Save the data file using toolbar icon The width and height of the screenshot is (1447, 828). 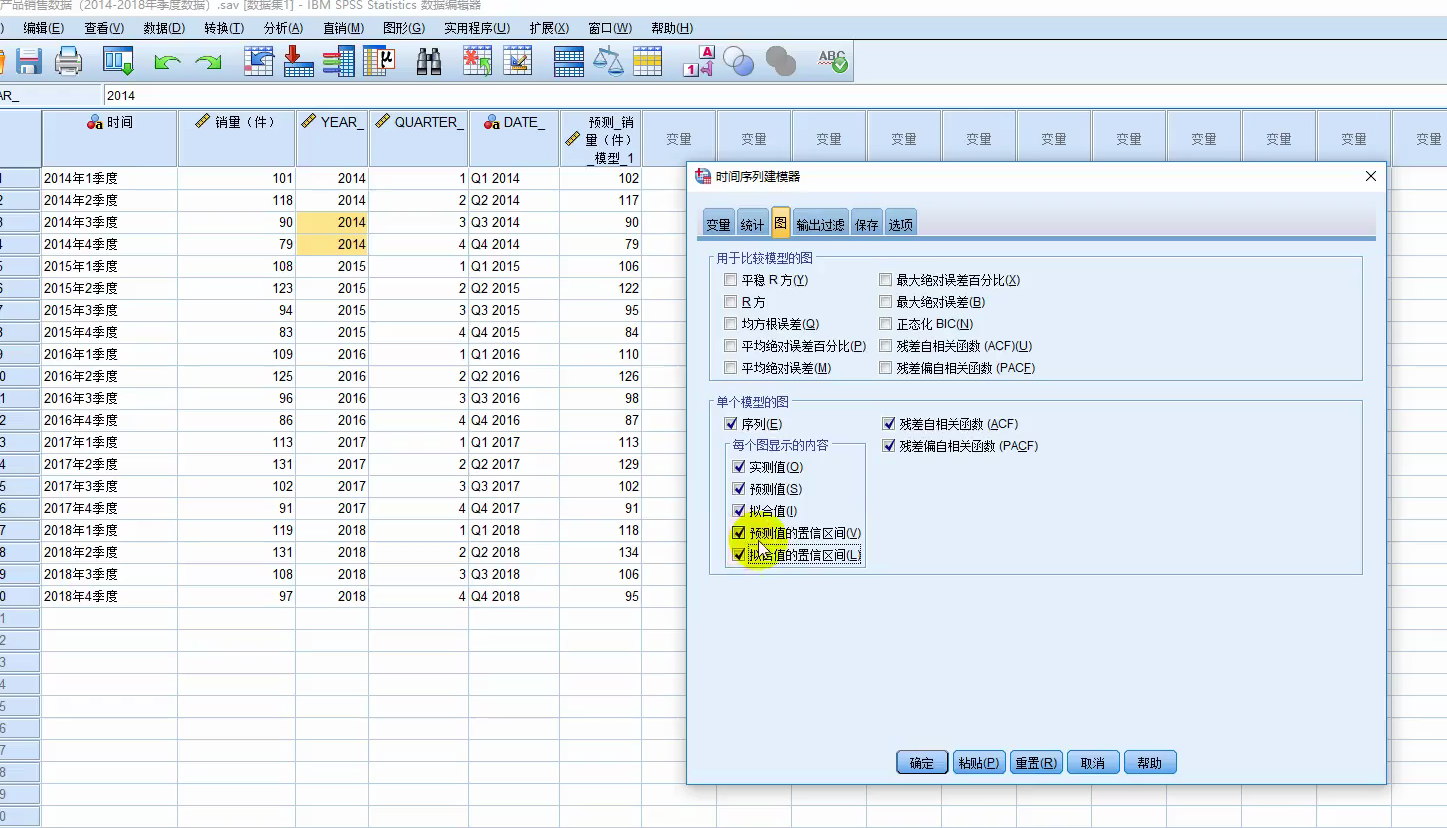(x=29, y=62)
